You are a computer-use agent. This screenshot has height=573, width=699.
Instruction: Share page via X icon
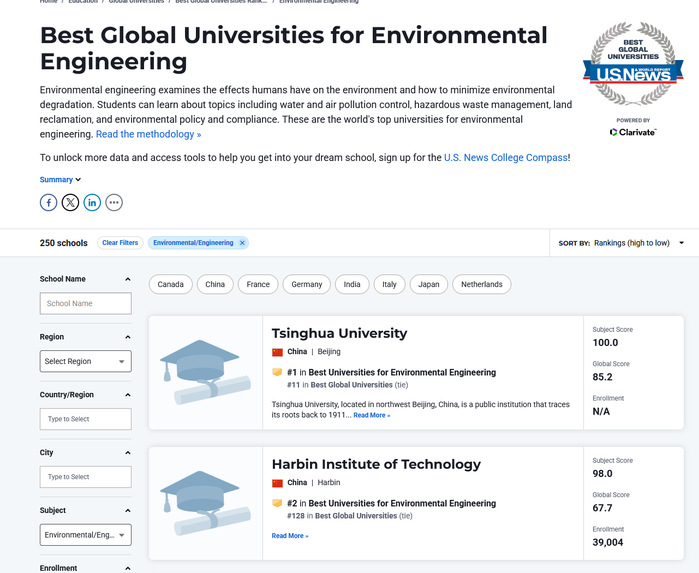[70, 203]
